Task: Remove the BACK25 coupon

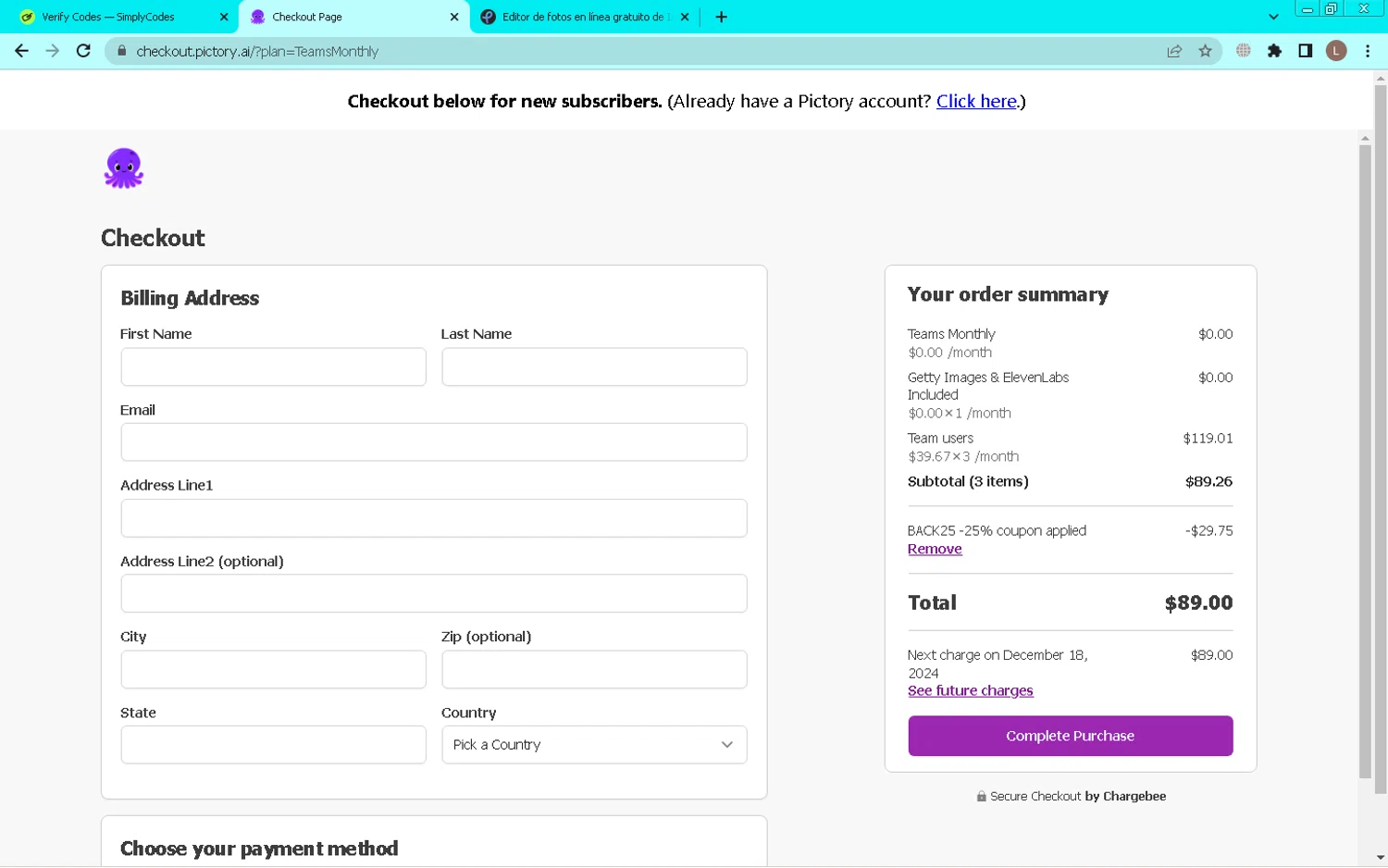Action: (935, 549)
